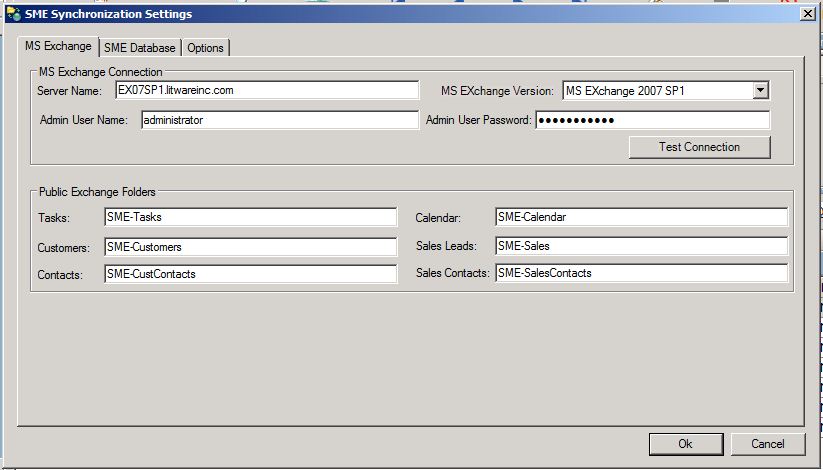Switch to the MS Exchange tab

[58, 46]
